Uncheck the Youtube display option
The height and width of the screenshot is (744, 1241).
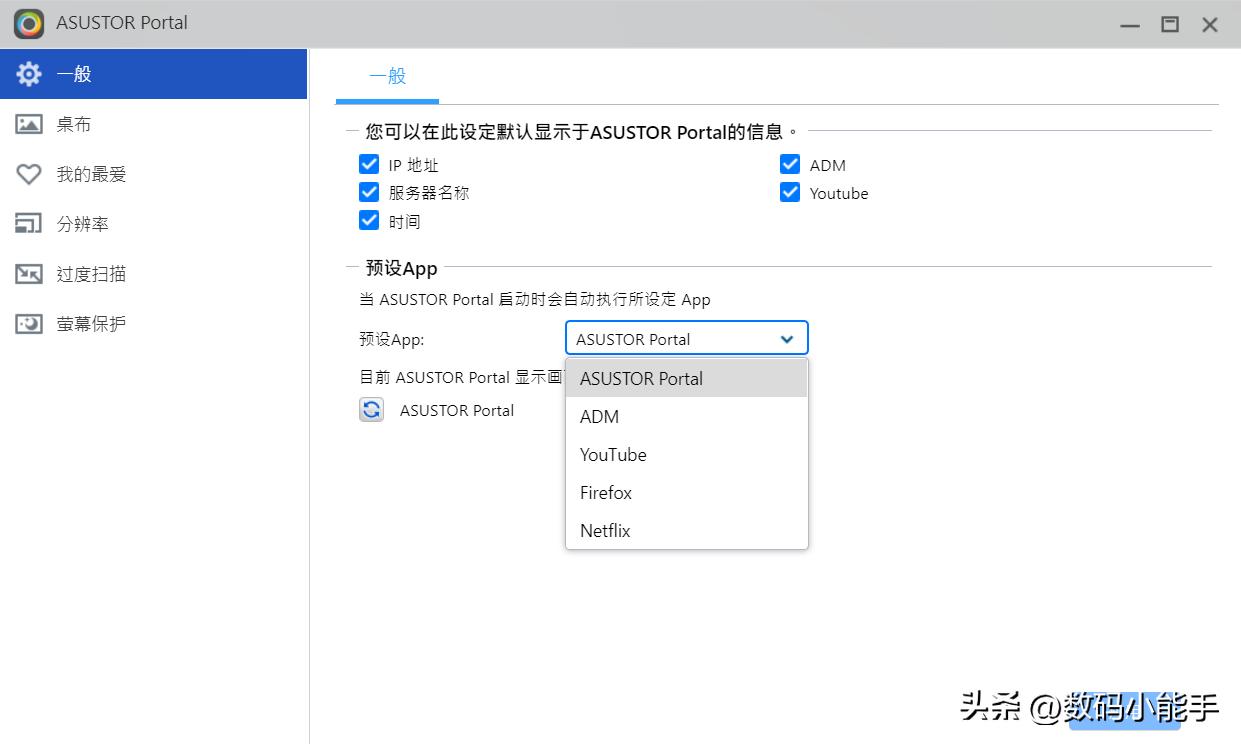(x=790, y=193)
